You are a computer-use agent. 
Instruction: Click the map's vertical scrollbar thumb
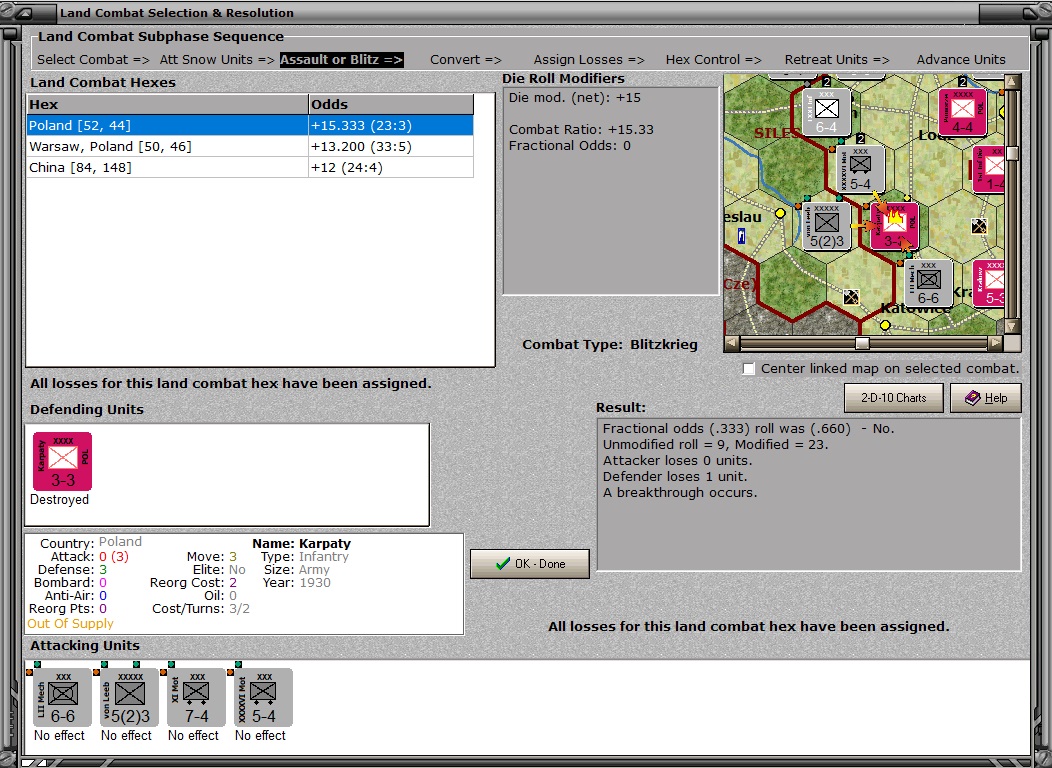click(1012, 153)
